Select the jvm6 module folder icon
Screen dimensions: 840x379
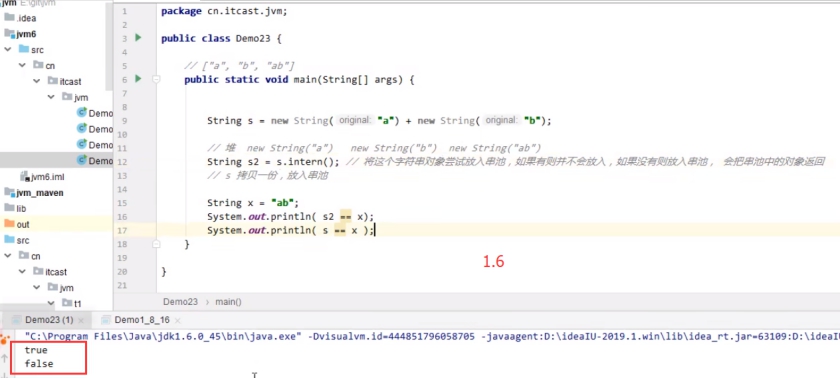click(x=9, y=33)
